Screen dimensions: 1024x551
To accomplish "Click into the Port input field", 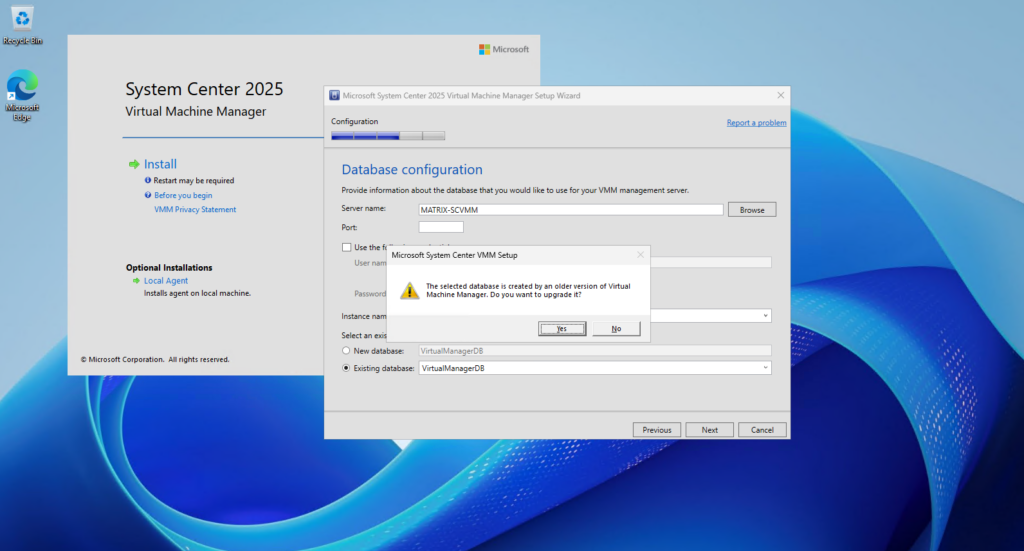I will point(441,227).
